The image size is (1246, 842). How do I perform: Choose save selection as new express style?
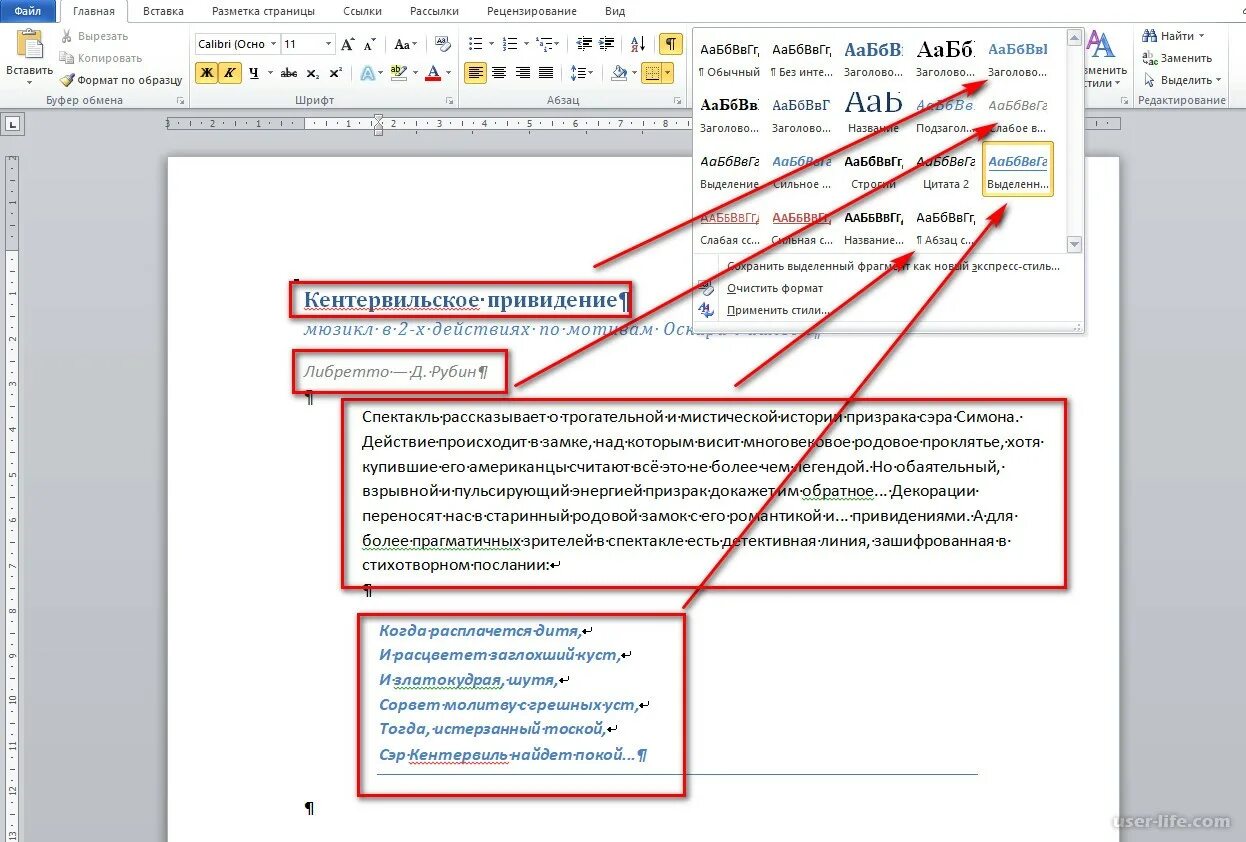tap(893, 266)
